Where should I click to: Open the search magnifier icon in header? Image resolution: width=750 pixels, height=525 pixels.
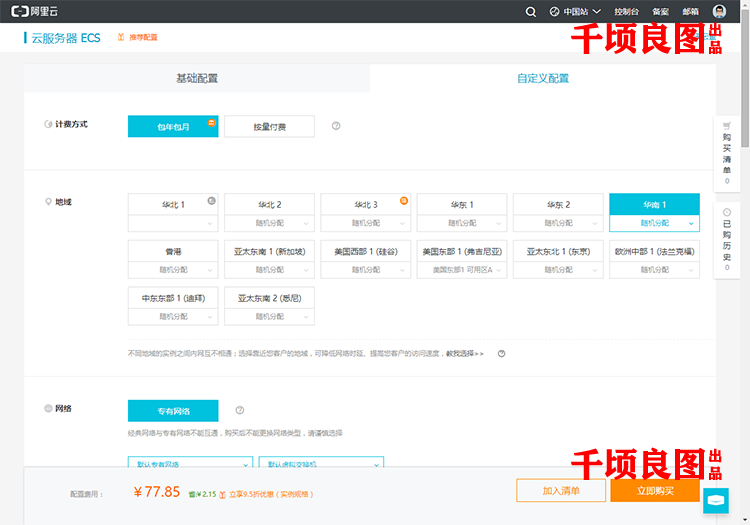pos(530,11)
